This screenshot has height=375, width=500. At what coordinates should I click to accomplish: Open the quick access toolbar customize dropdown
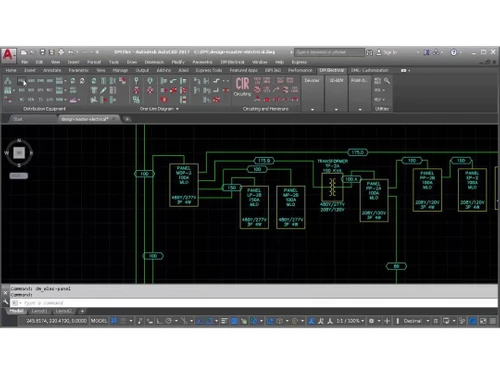tap(97, 52)
